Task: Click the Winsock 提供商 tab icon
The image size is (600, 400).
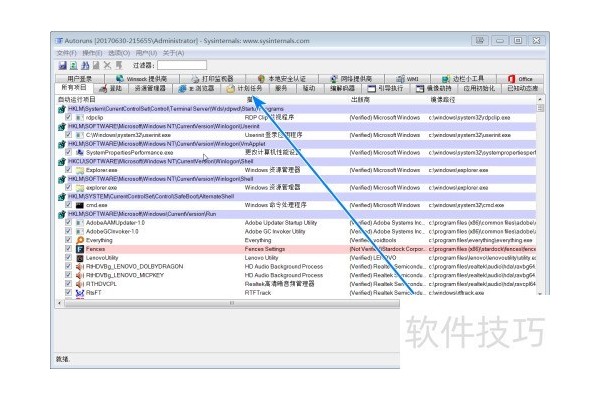Action: tap(120, 79)
